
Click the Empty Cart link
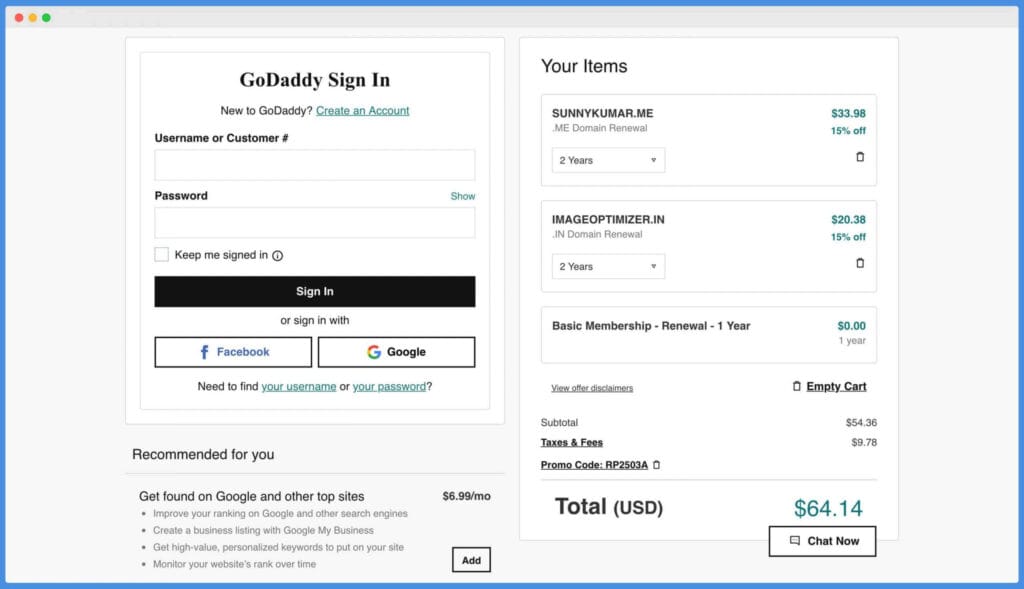836,387
